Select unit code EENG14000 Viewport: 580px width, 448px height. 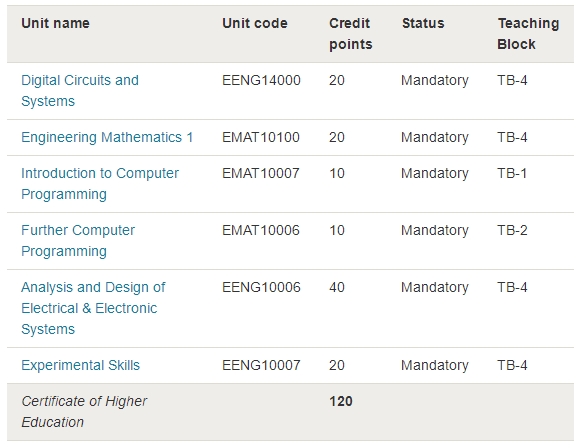pos(261,80)
